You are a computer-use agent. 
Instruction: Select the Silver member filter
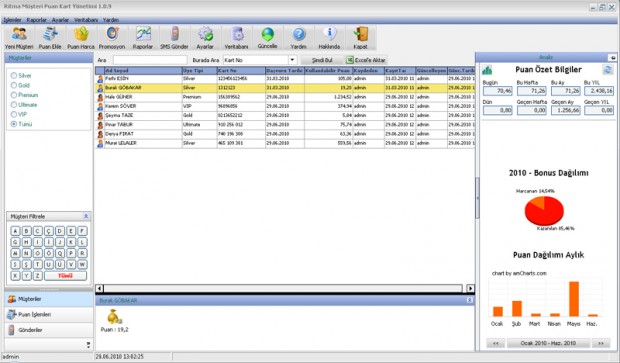click(x=14, y=76)
